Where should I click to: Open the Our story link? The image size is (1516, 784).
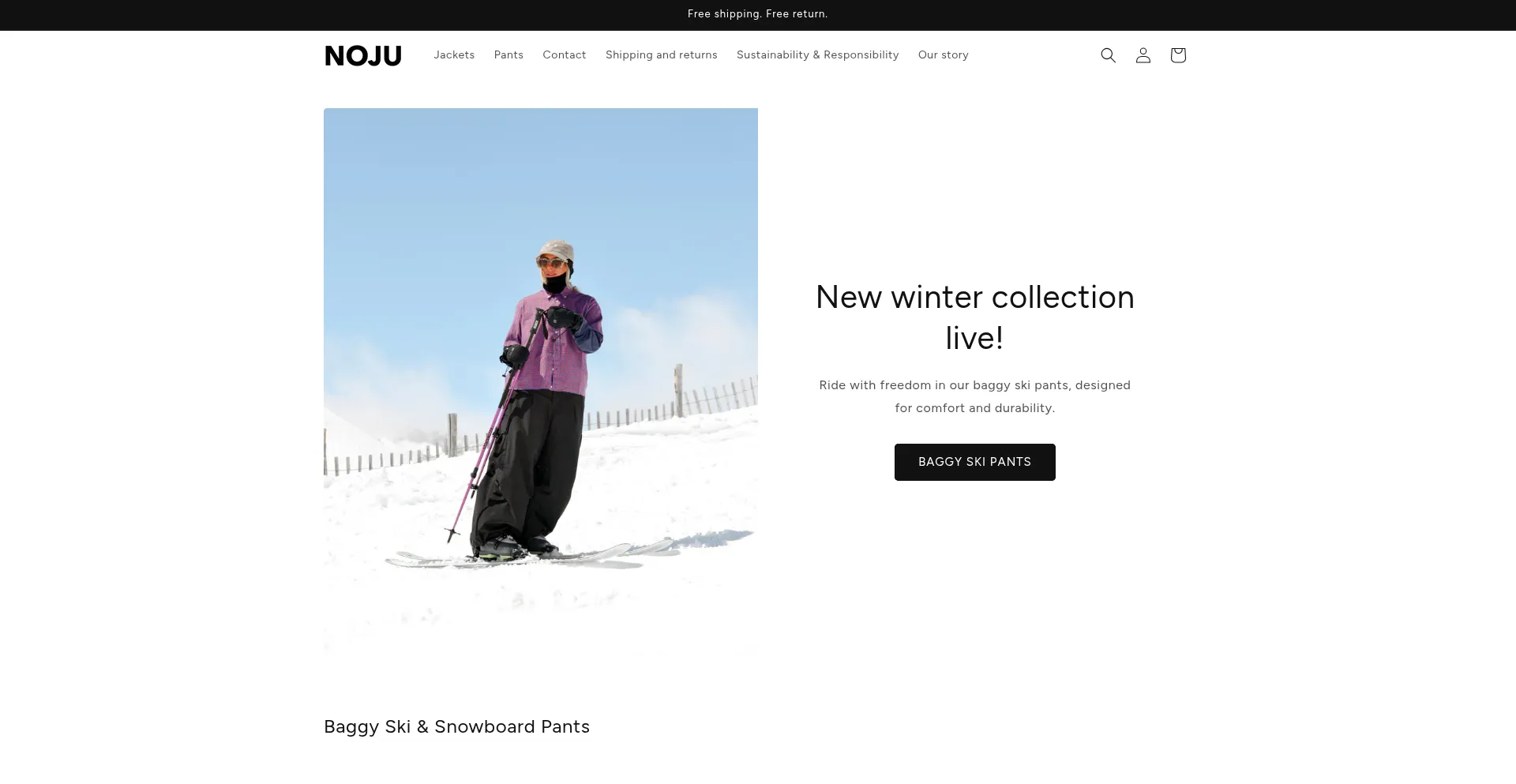[x=943, y=54]
